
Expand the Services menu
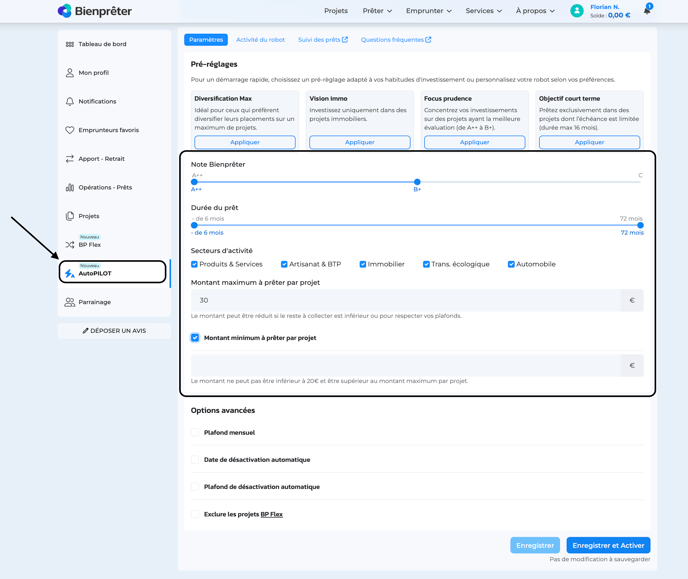pos(484,11)
